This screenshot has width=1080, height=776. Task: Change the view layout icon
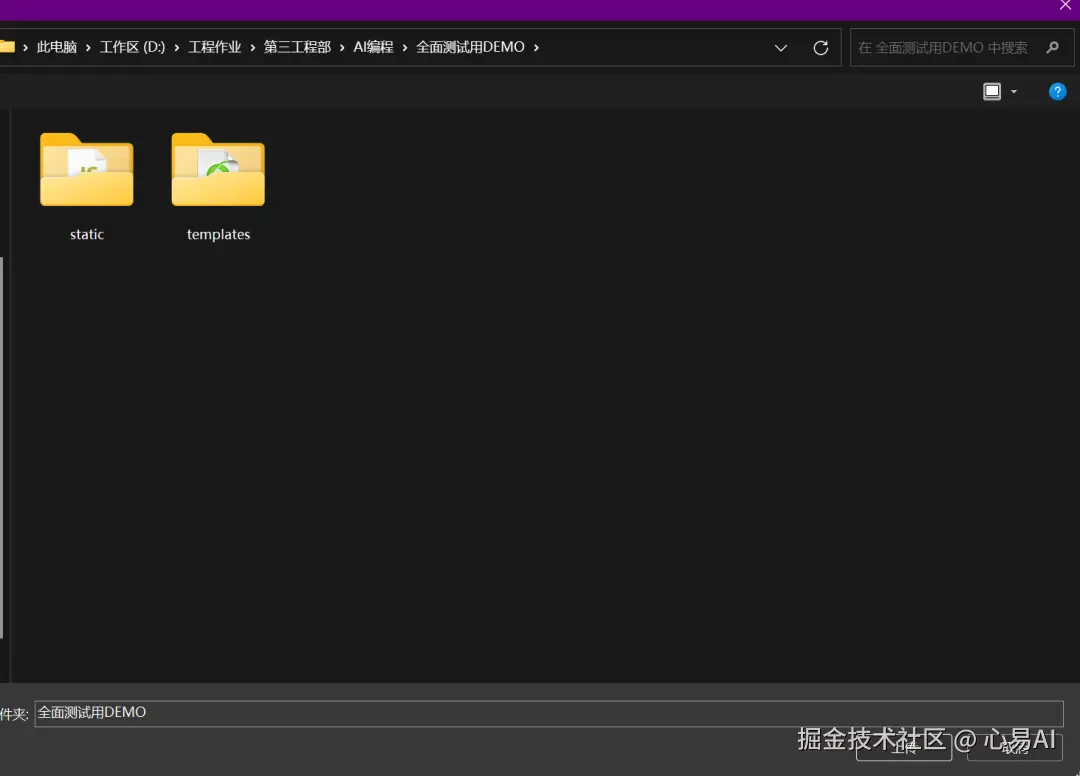992,91
